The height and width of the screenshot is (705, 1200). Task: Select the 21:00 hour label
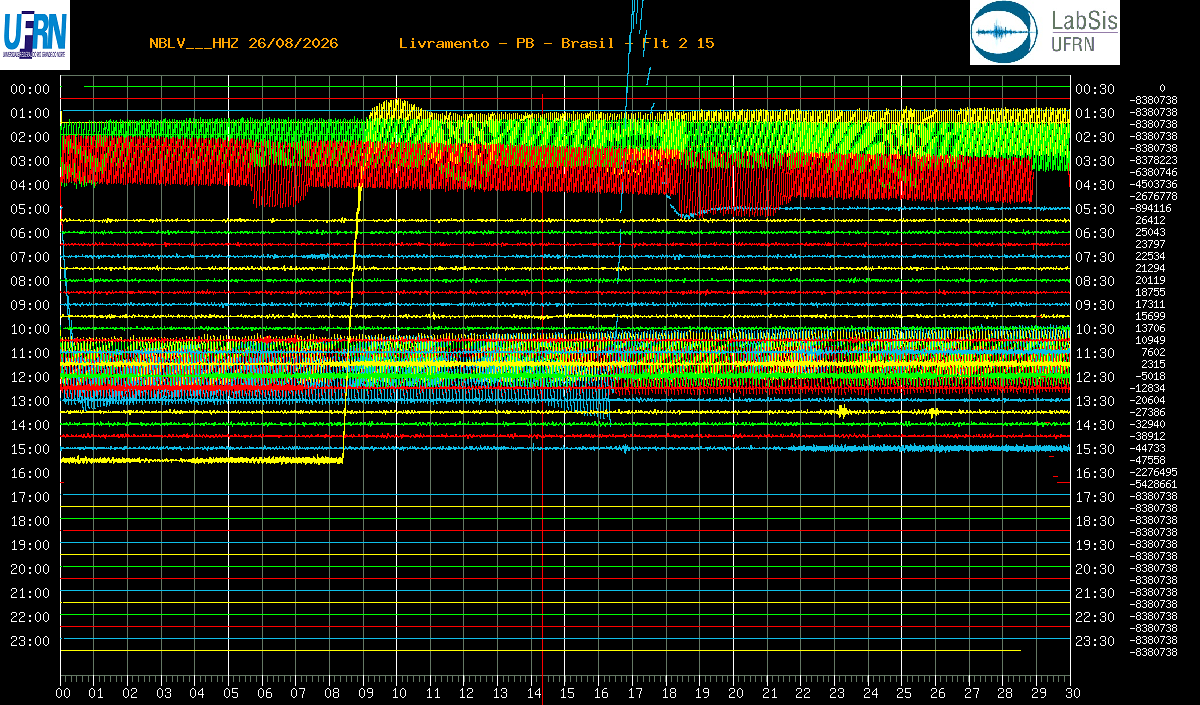tap(30, 593)
